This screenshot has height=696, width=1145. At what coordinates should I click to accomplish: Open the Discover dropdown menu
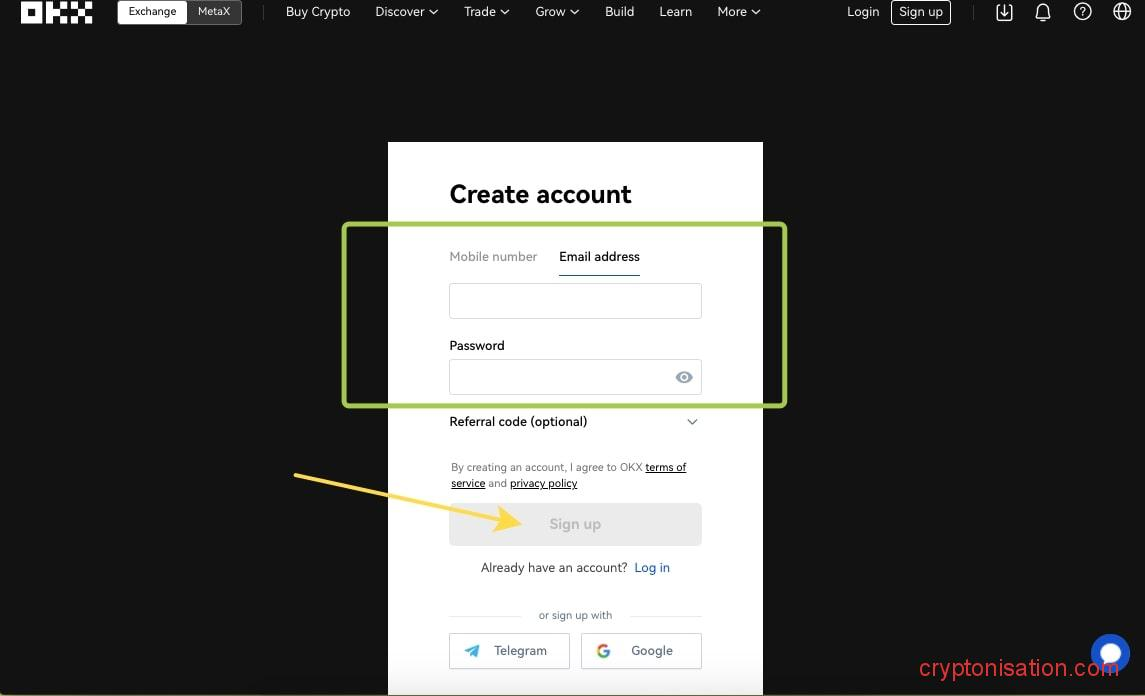[406, 12]
